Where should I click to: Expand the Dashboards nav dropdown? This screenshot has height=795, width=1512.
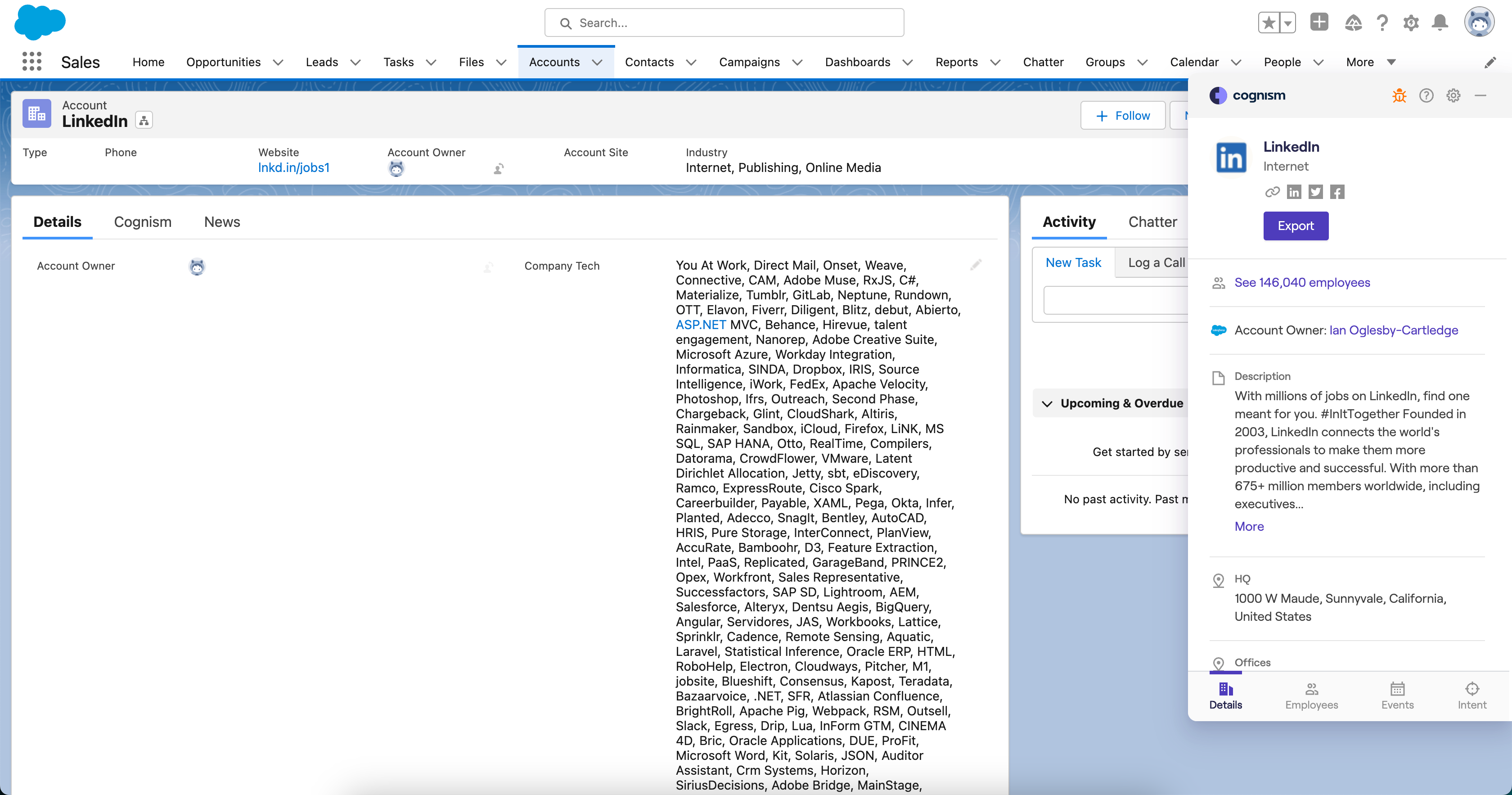[908, 62]
